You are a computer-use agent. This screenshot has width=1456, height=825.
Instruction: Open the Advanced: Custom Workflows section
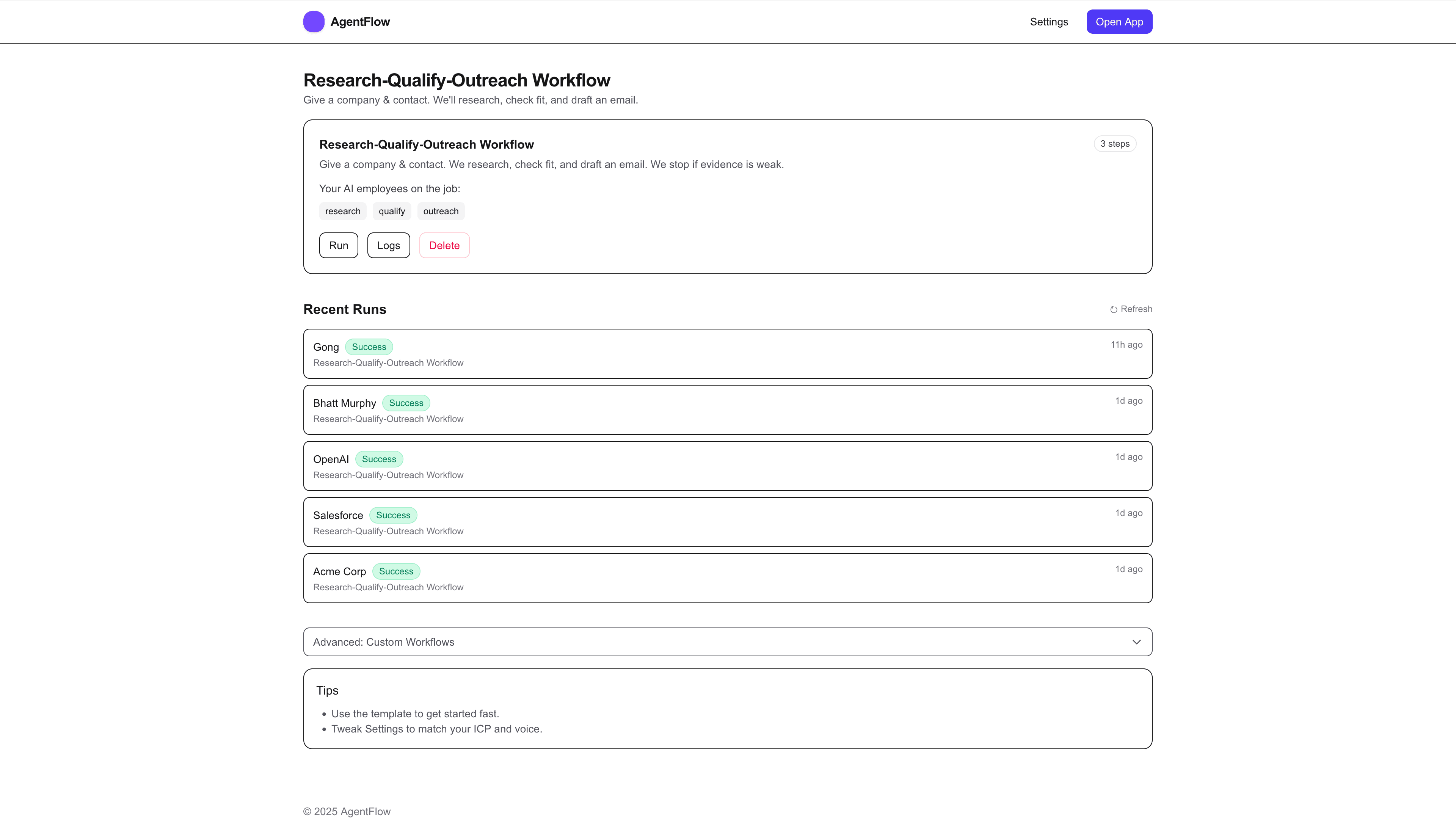pyautogui.click(x=384, y=642)
